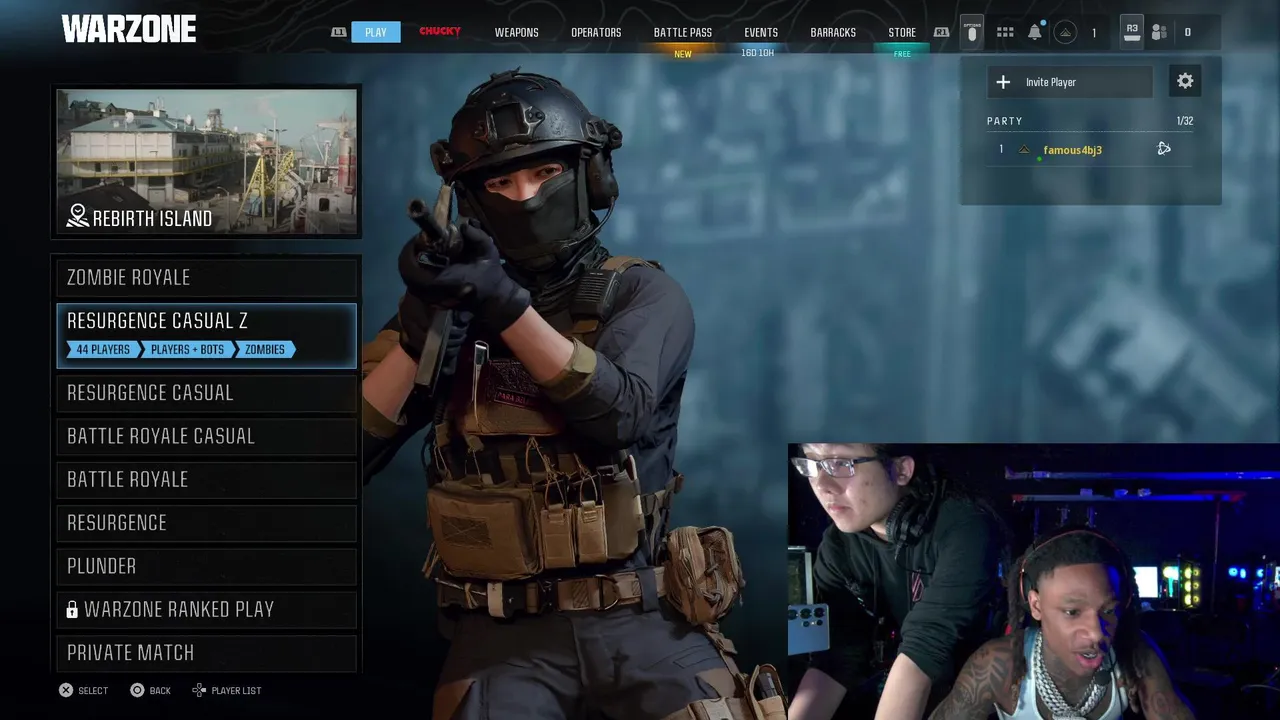Open the friends social icon

click(x=1159, y=32)
